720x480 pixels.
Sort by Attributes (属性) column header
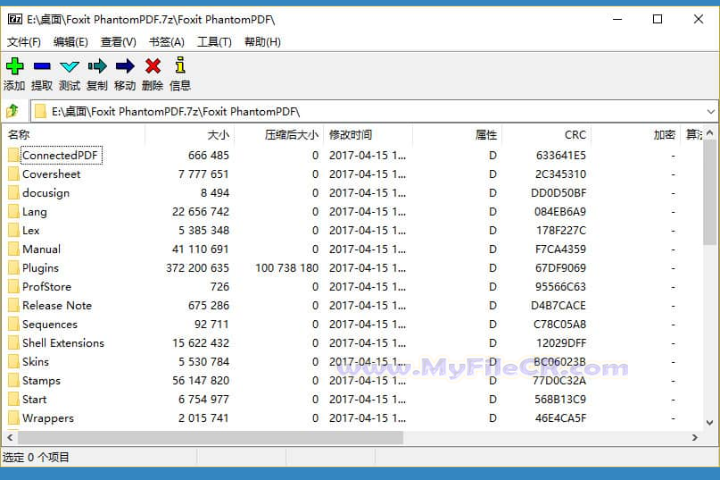457,135
